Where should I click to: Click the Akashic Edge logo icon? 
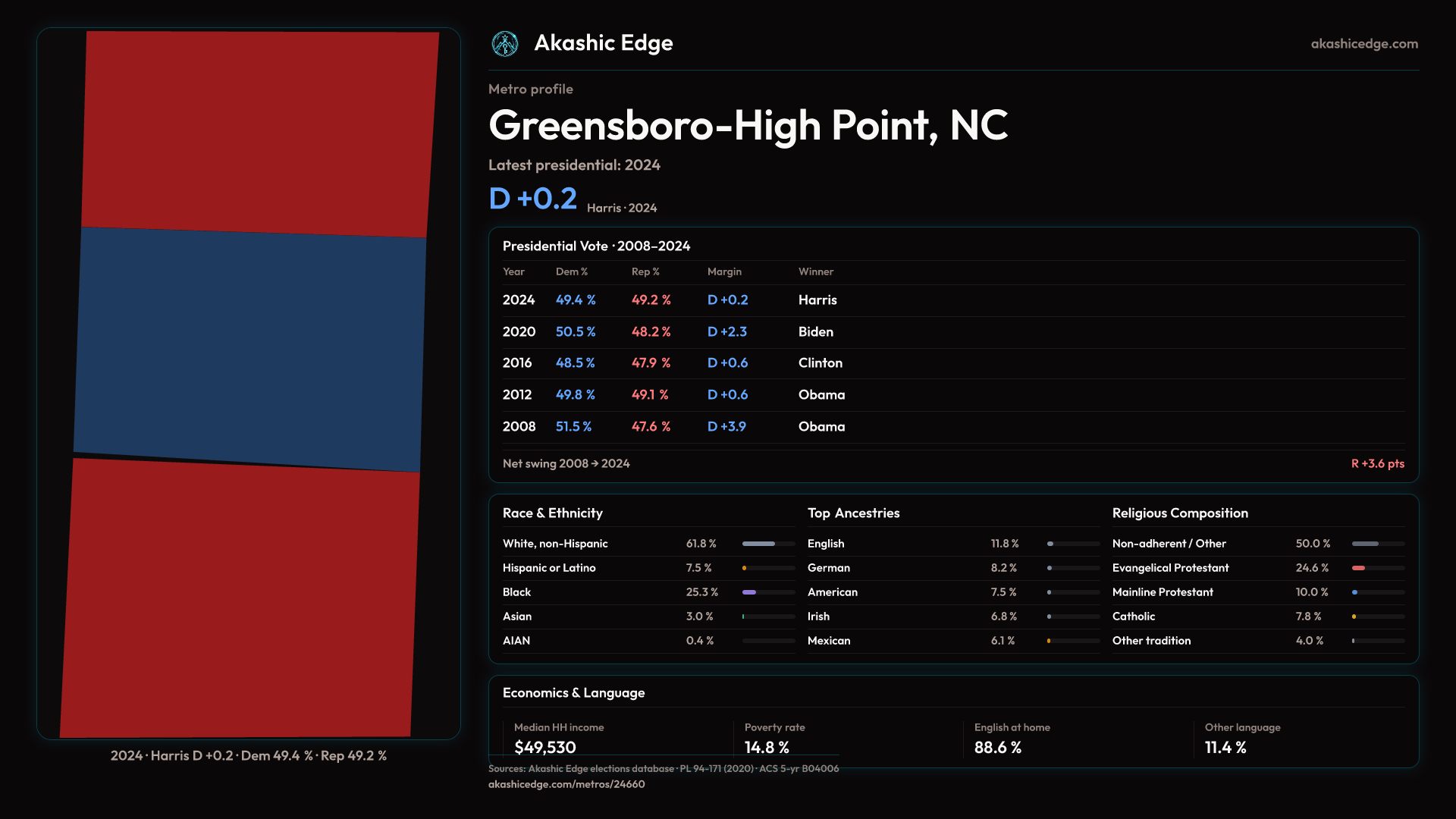(504, 44)
